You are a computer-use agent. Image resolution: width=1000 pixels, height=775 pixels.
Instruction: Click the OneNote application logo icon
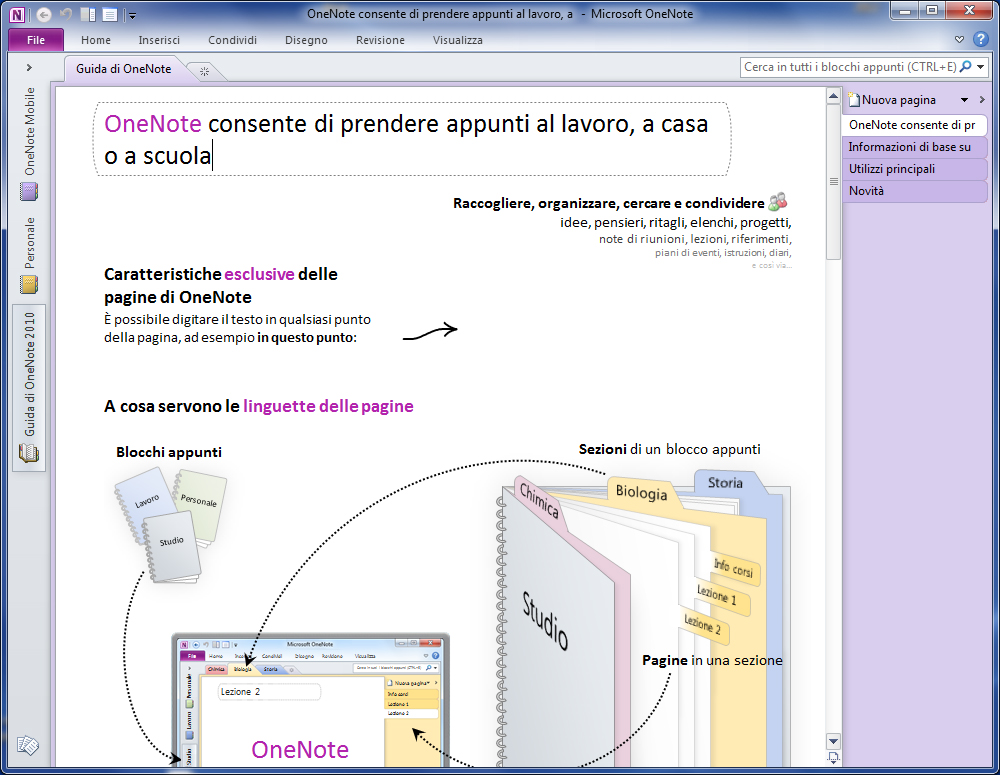(18, 14)
